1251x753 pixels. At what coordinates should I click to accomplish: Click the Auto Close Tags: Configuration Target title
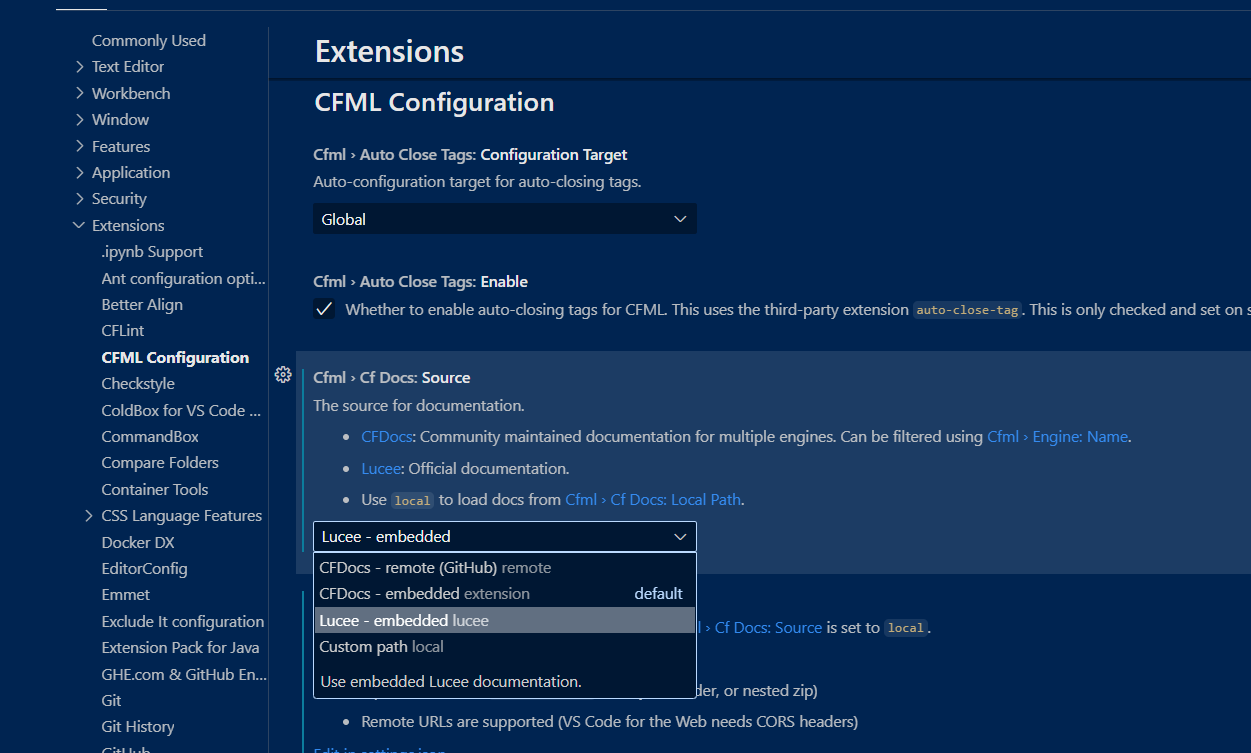pos(470,155)
